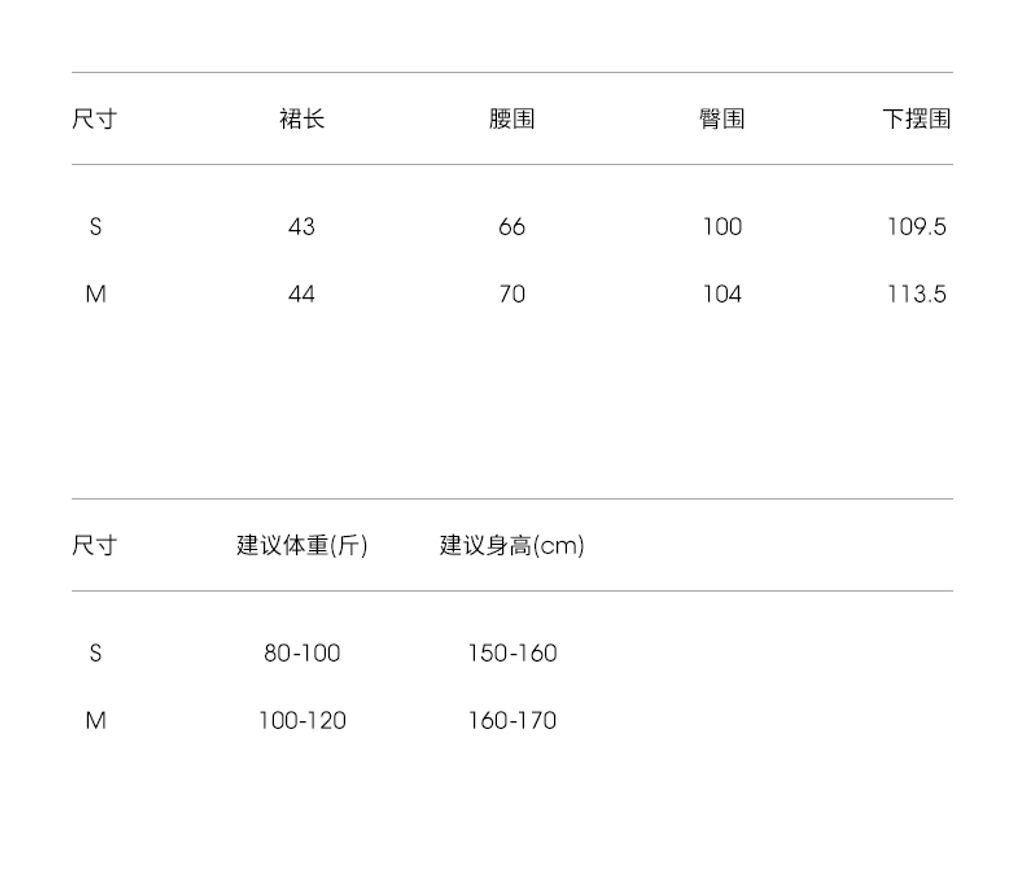Click the 下摆围 column header
Image resolution: width=1024 pixels, height=879 pixels.
(916, 119)
